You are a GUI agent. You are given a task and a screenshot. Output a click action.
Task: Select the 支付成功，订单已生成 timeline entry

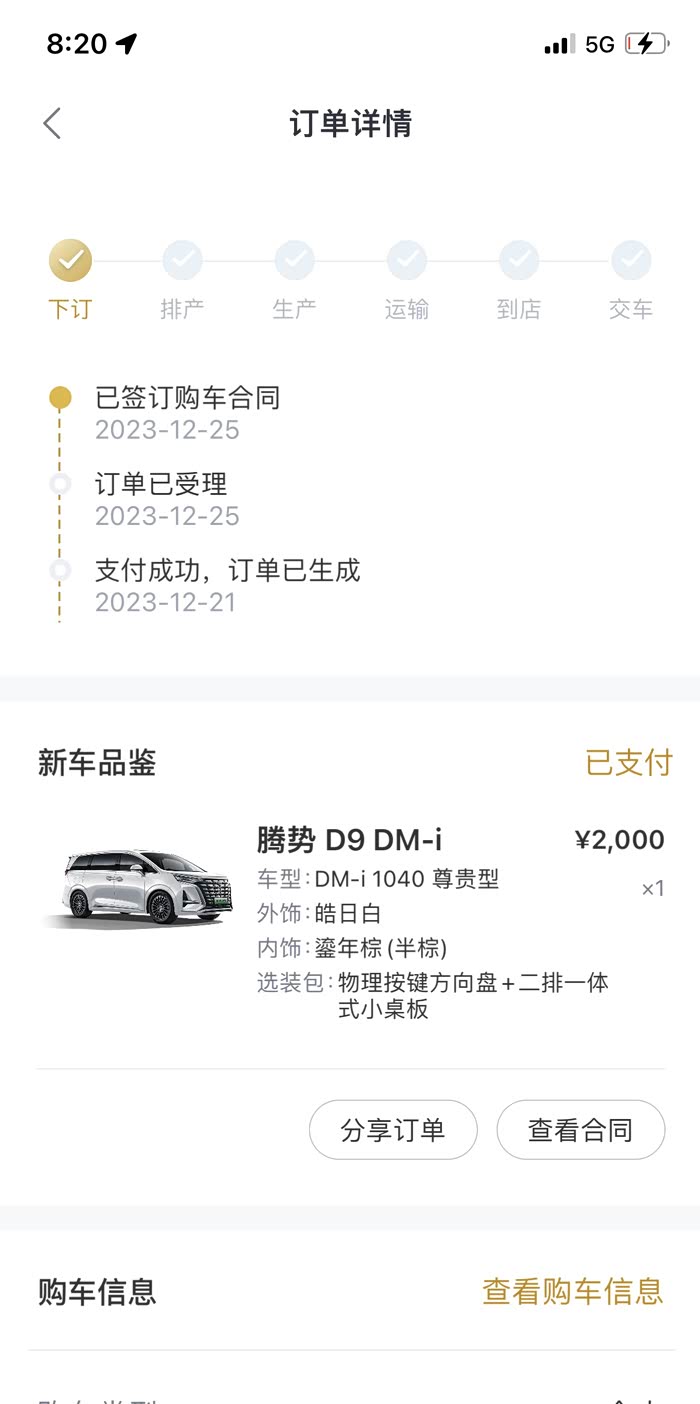pos(227,571)
